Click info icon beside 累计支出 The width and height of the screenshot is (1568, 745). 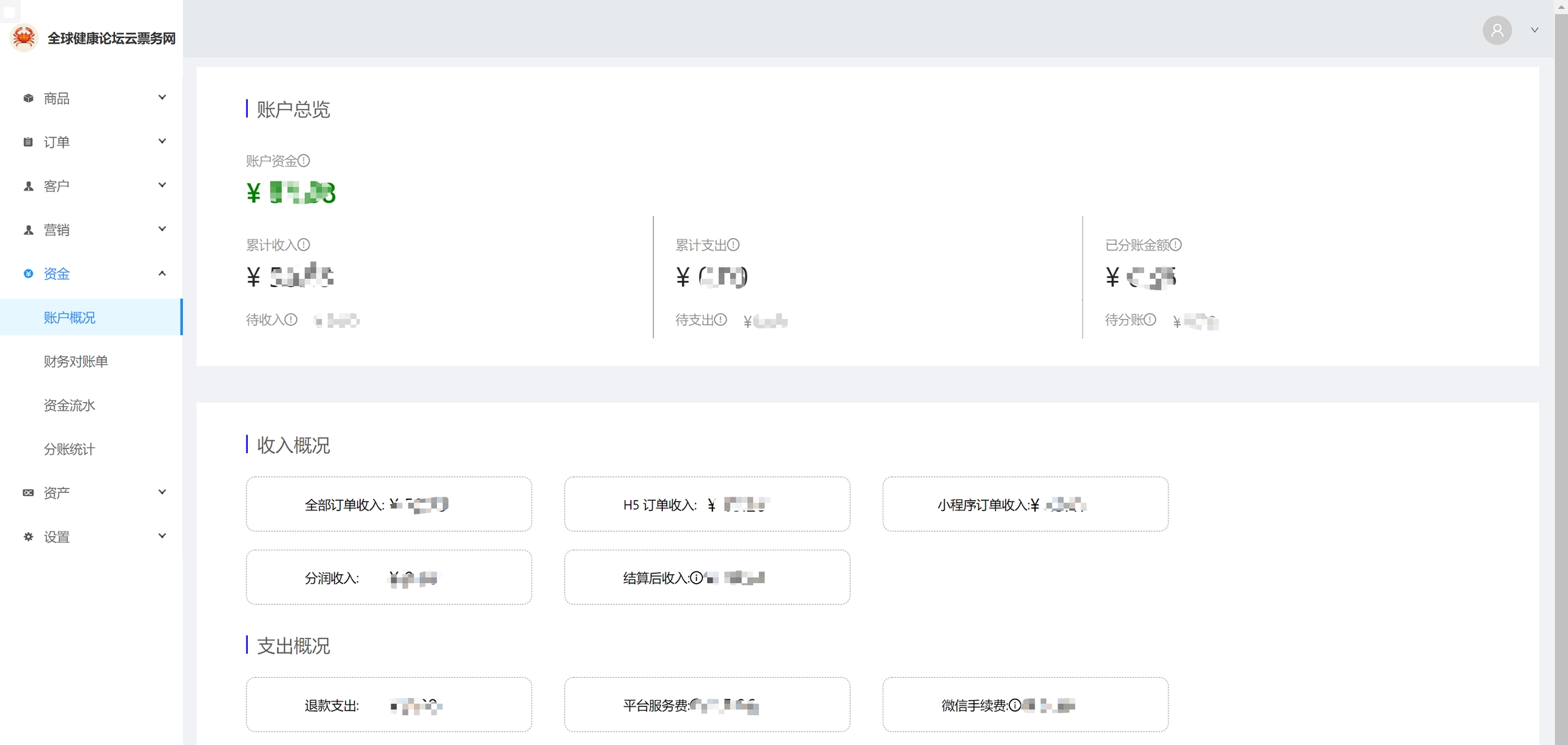pyautogui.click(x=734, y=244)
